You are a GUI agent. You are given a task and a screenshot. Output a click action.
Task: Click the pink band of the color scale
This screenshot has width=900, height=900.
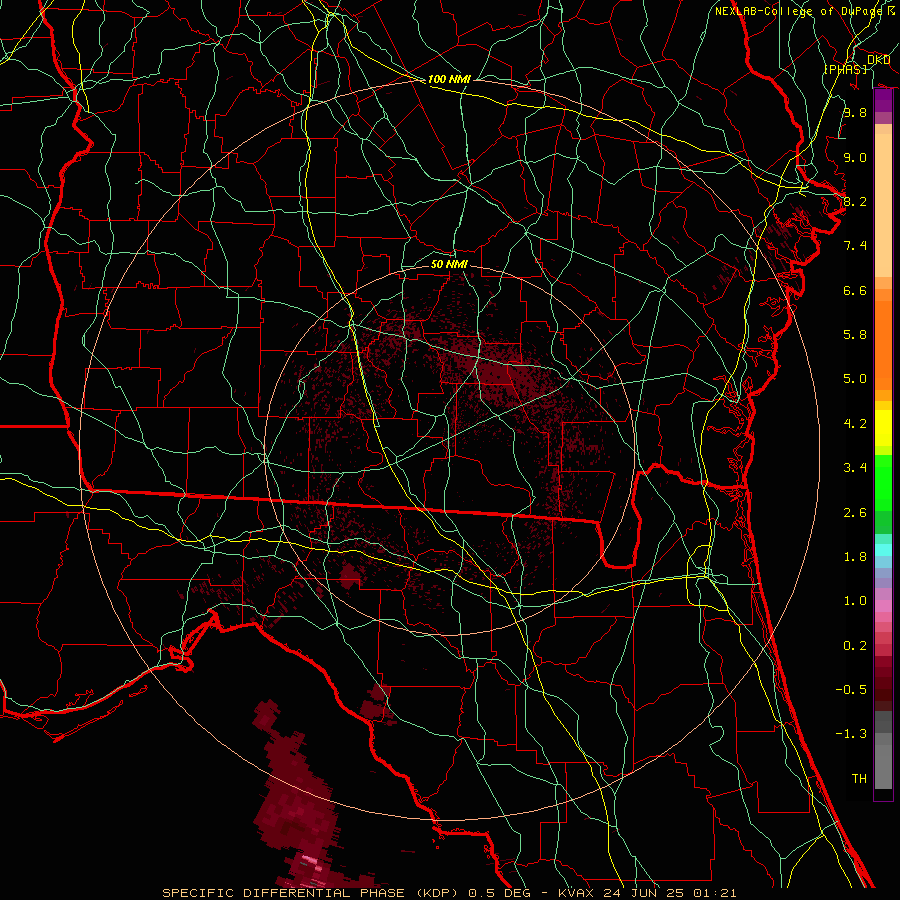pos(883,606)
